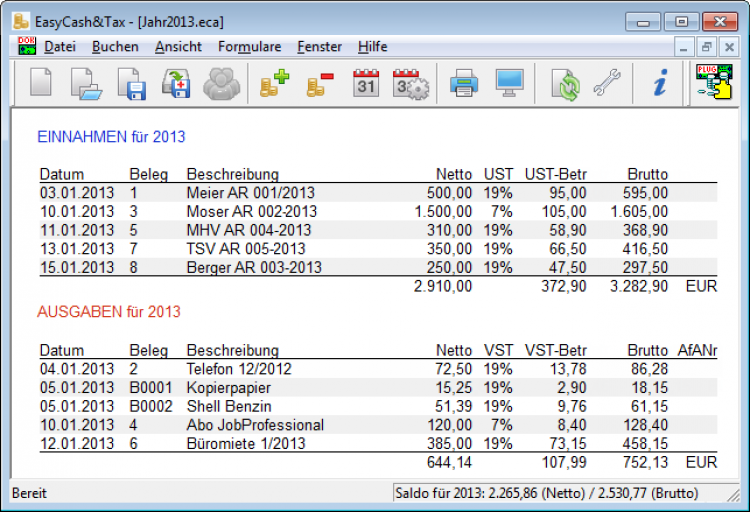Image resolution: width=750 pixels, height=512 pixels.
Task: Click the monitor screen view icon
Action: (x=510, y=84)
